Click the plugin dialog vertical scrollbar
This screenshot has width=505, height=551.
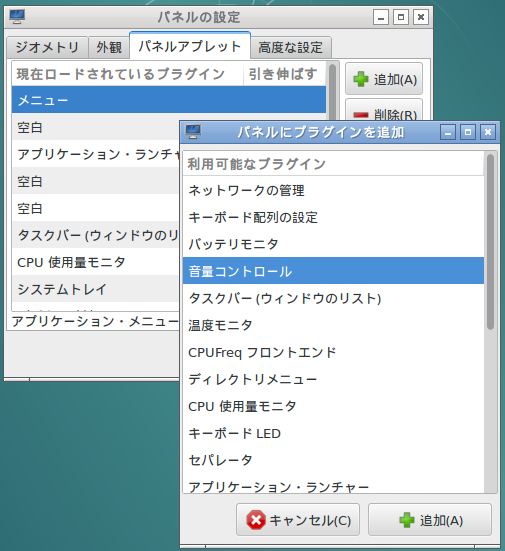click(490, 242)
